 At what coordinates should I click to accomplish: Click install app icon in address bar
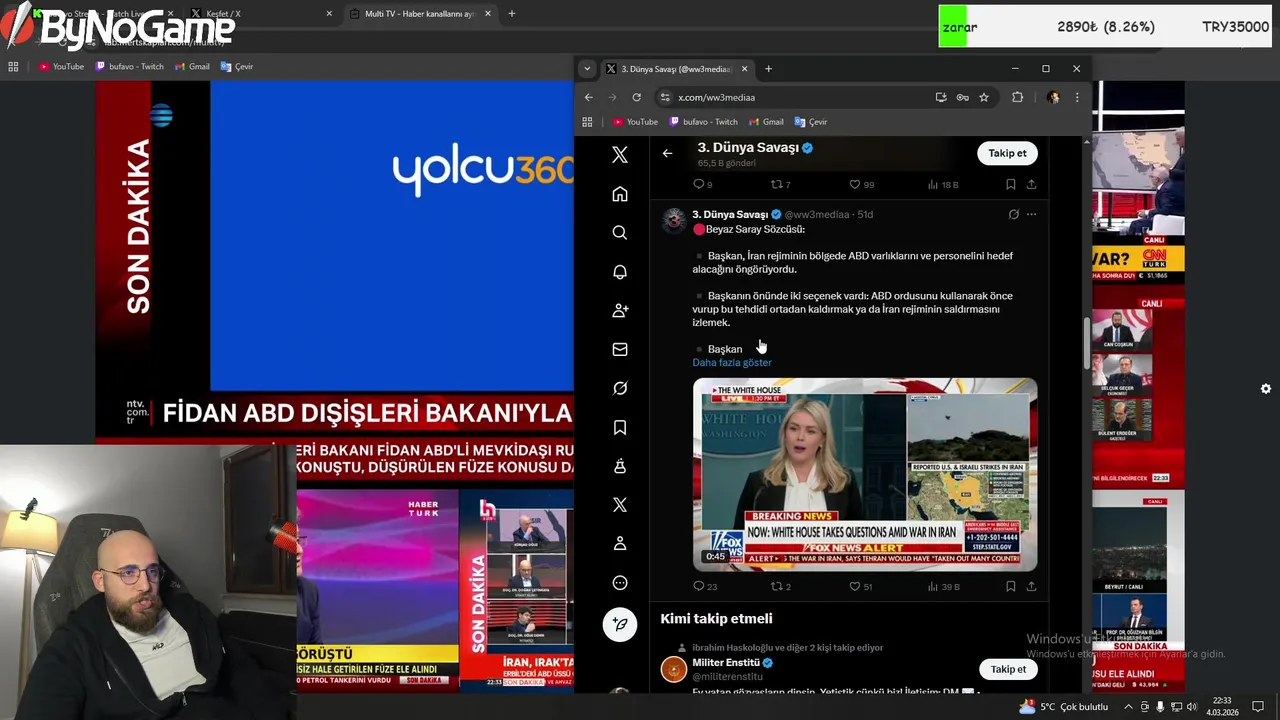point(941,97)
